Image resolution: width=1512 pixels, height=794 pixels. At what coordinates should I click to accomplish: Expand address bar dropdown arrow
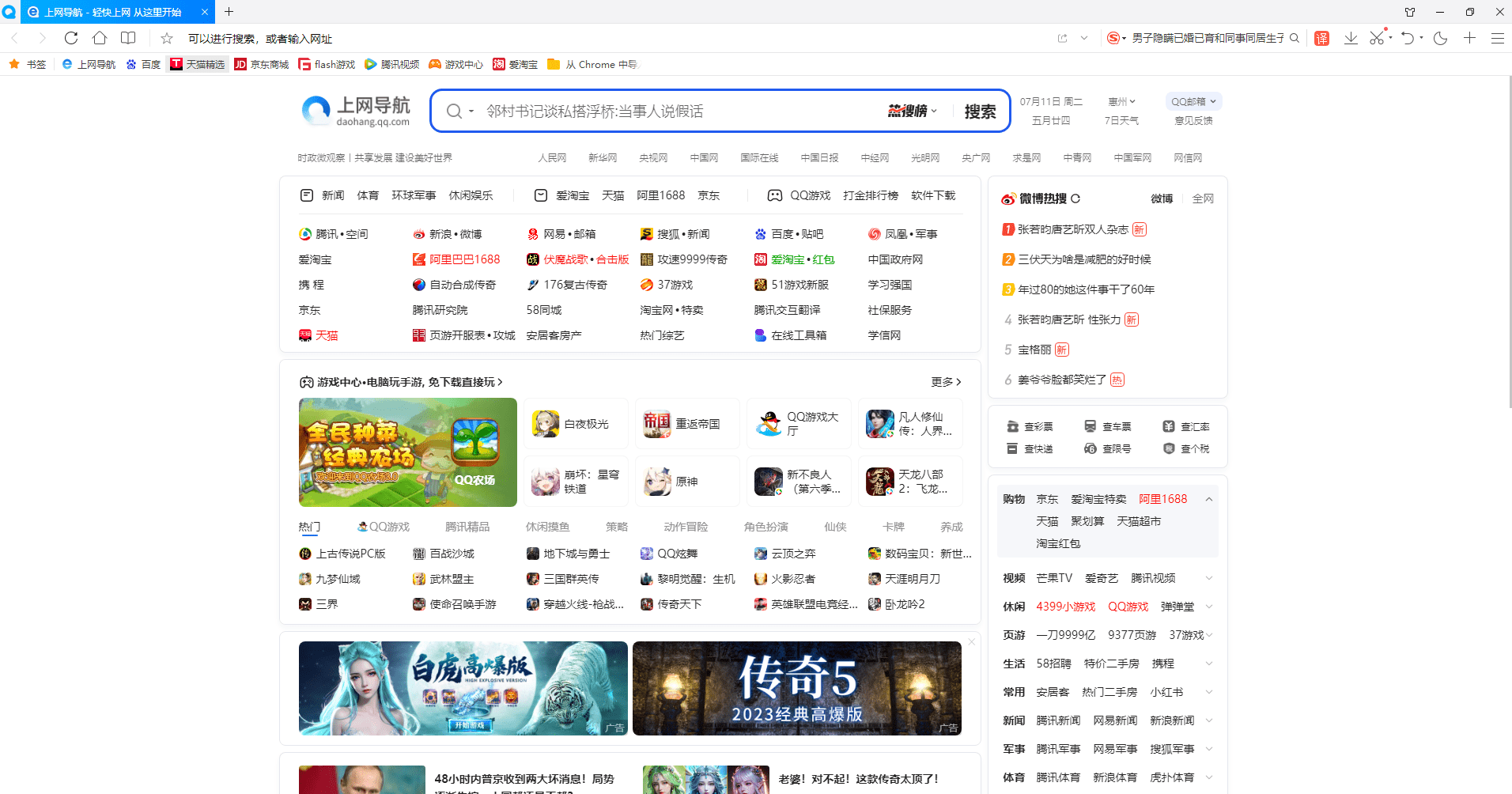pos(1084,38)
